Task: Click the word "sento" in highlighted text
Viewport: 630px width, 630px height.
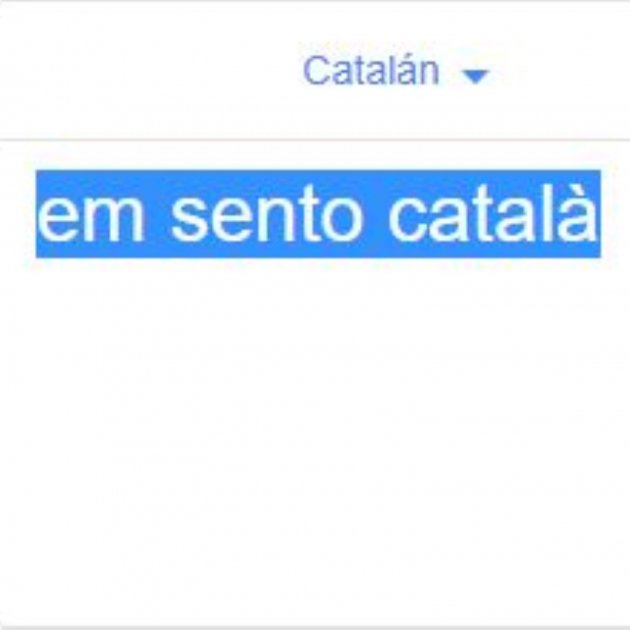Action: coord(267,215)
